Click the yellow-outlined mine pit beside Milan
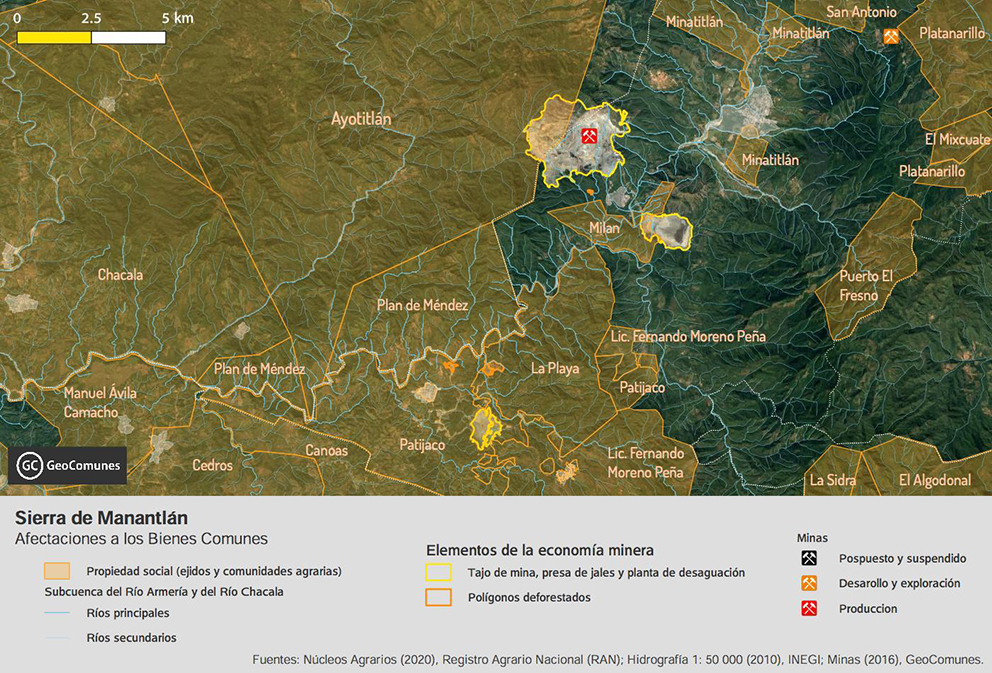992x673 pixels. (667, 231)
